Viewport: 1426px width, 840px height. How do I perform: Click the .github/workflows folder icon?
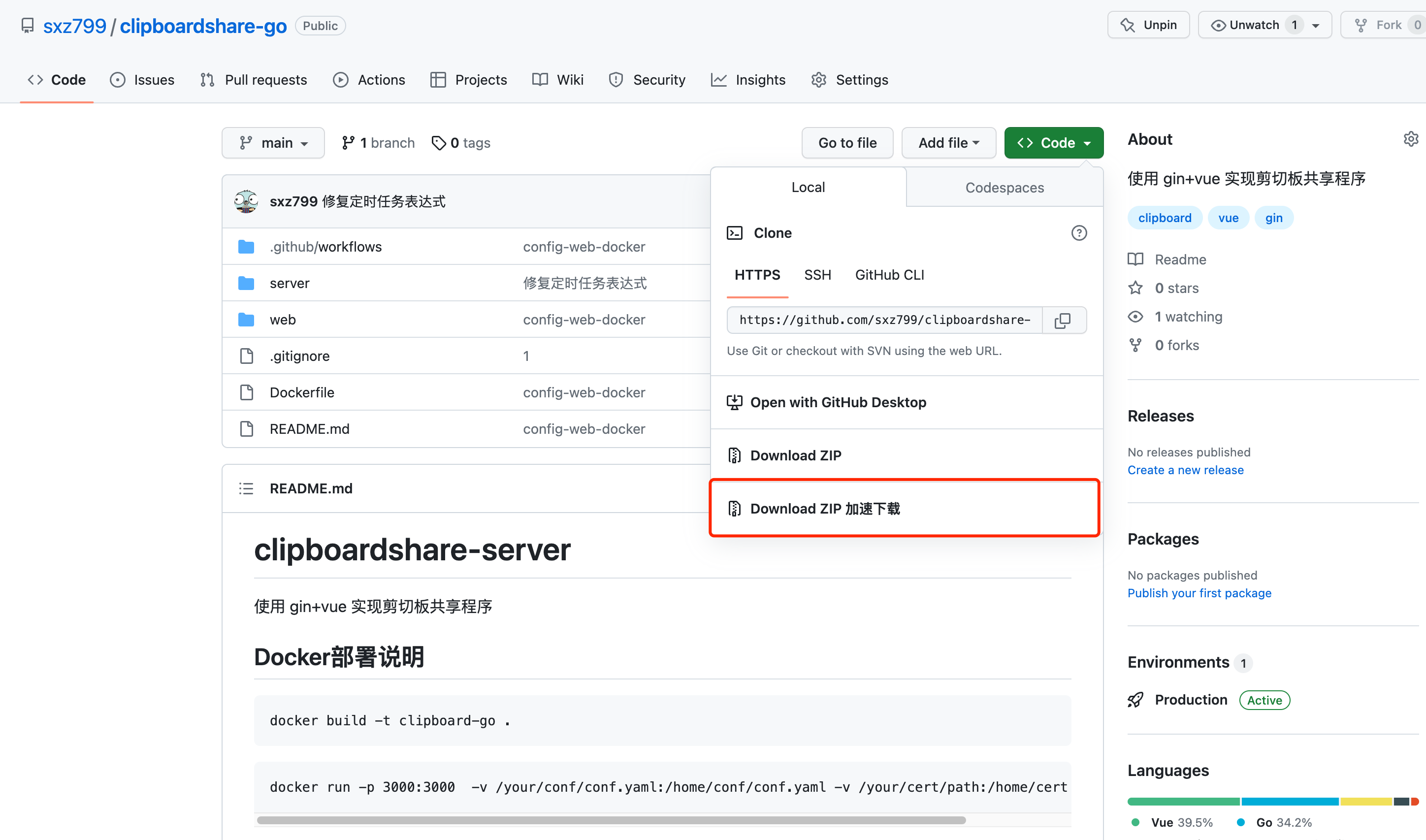246,247
